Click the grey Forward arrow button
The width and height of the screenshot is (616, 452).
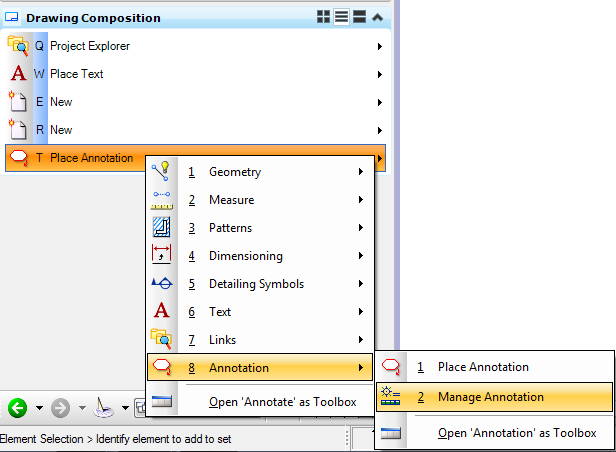click(x=60, y=408)
